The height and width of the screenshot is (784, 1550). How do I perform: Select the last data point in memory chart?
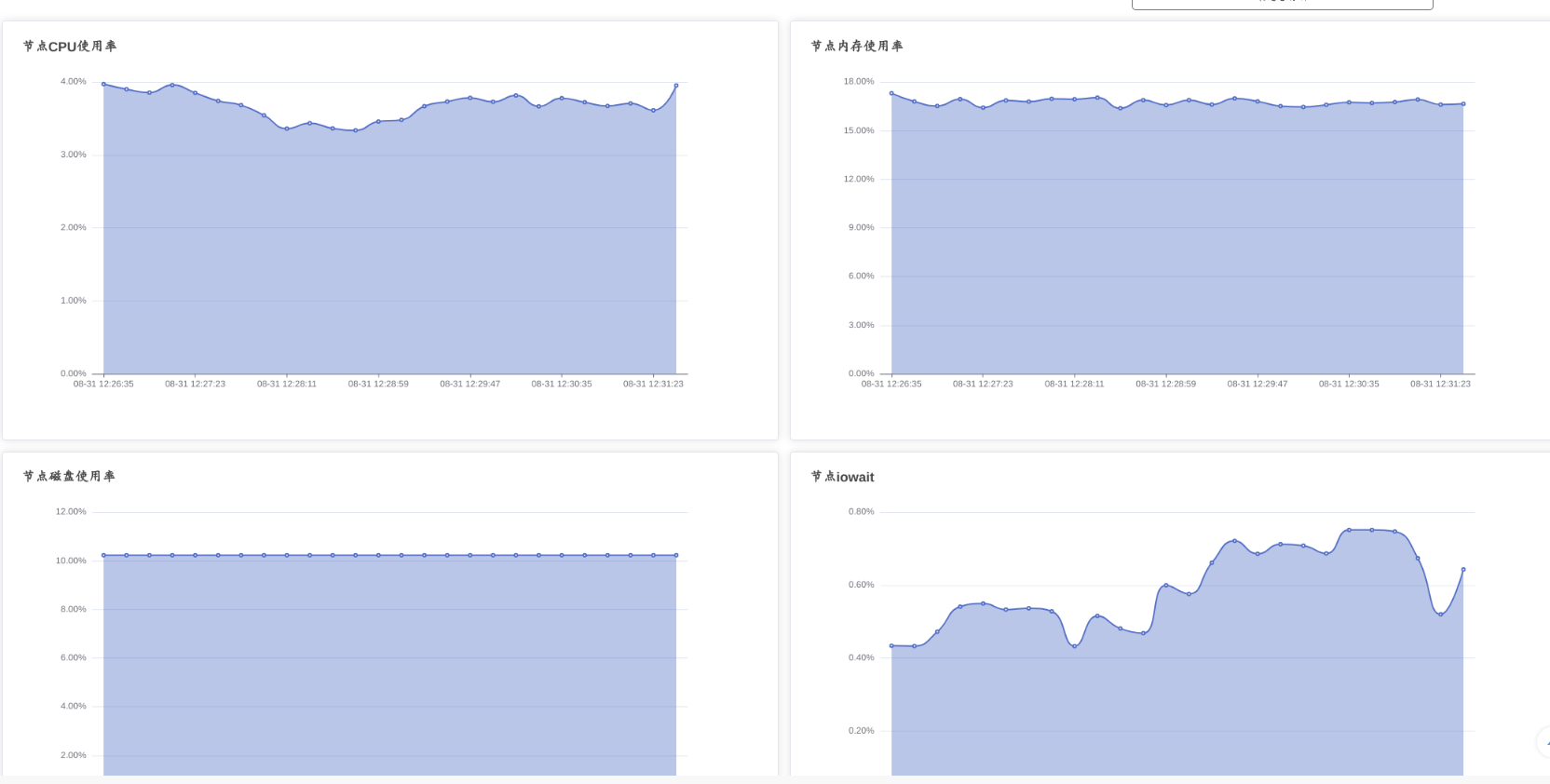(1463, 104)
